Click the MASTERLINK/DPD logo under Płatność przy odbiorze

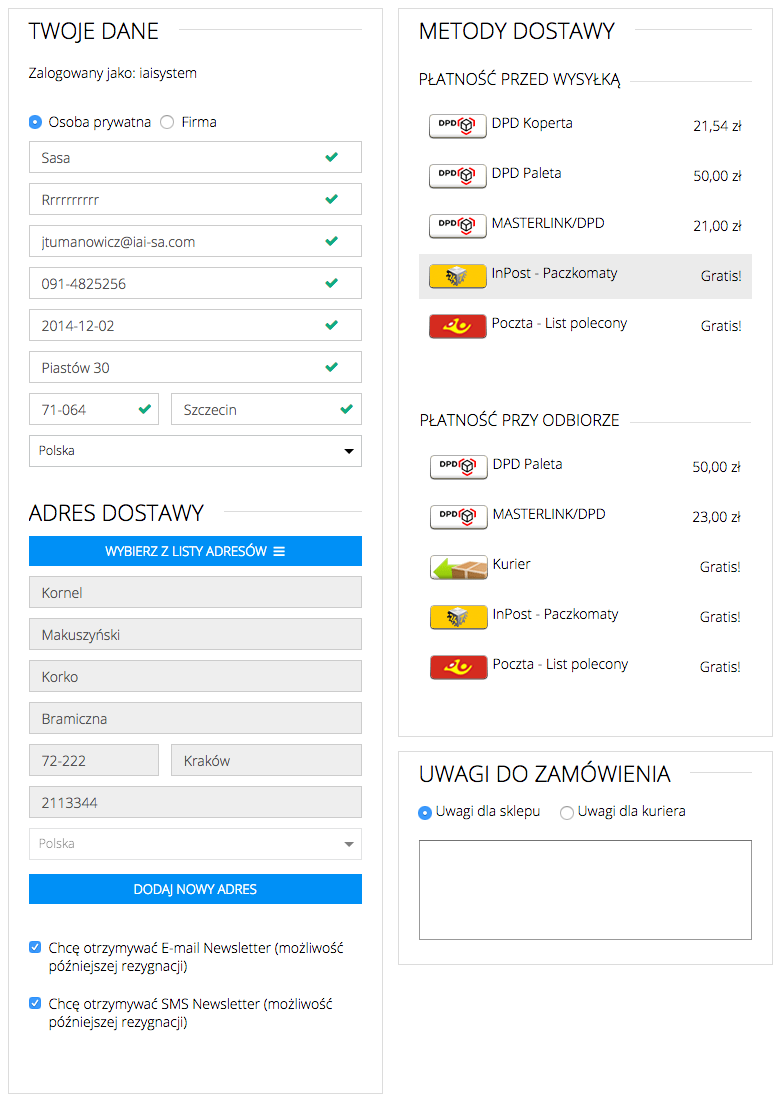(458, 517)
